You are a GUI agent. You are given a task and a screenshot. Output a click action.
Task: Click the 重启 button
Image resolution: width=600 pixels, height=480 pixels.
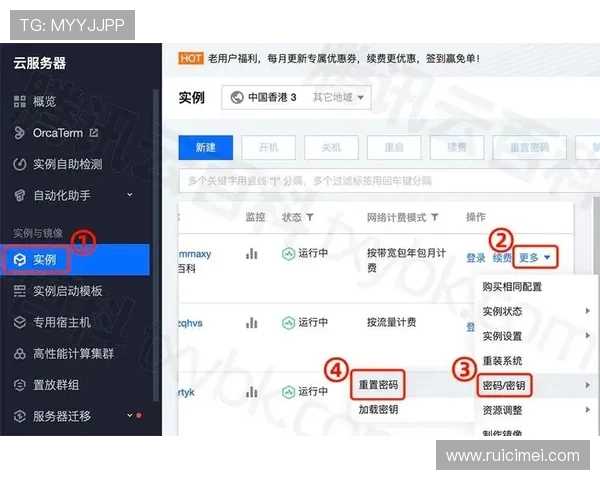pyautogui.click(x=394, y=147)
